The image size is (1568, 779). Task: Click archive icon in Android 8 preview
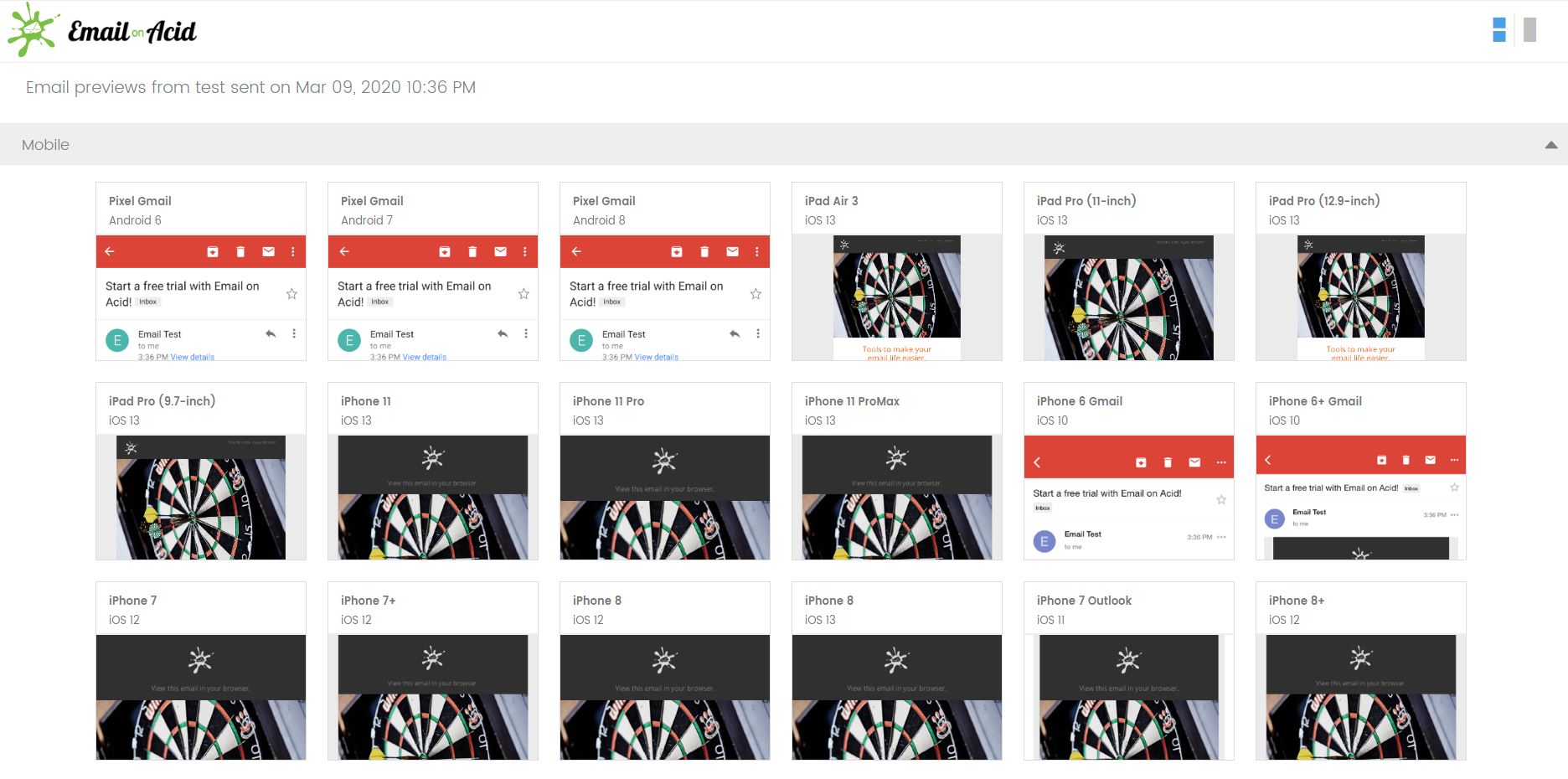click(677, 251)
